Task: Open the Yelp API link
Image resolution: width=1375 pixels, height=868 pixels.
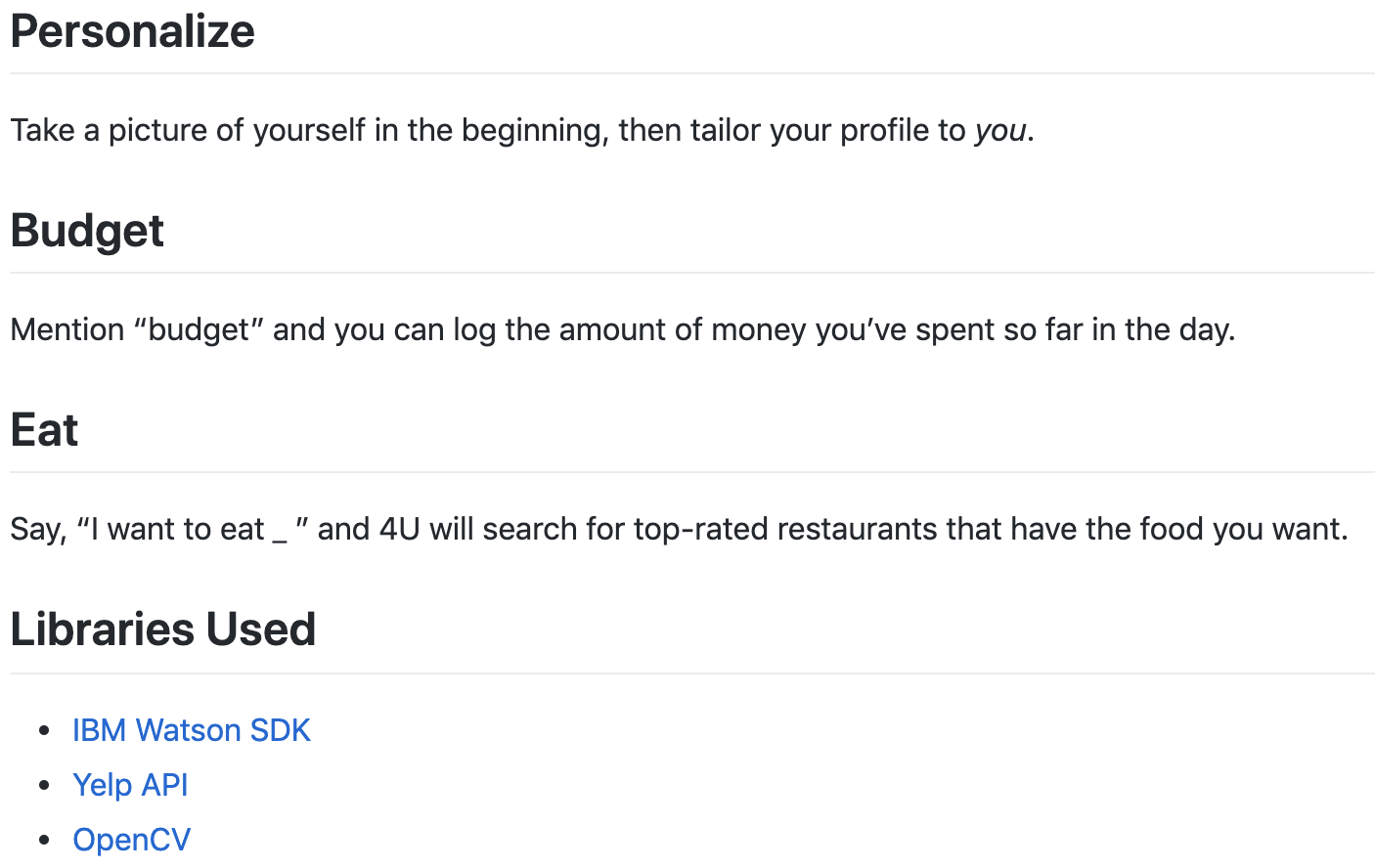Action: point(130,785)
